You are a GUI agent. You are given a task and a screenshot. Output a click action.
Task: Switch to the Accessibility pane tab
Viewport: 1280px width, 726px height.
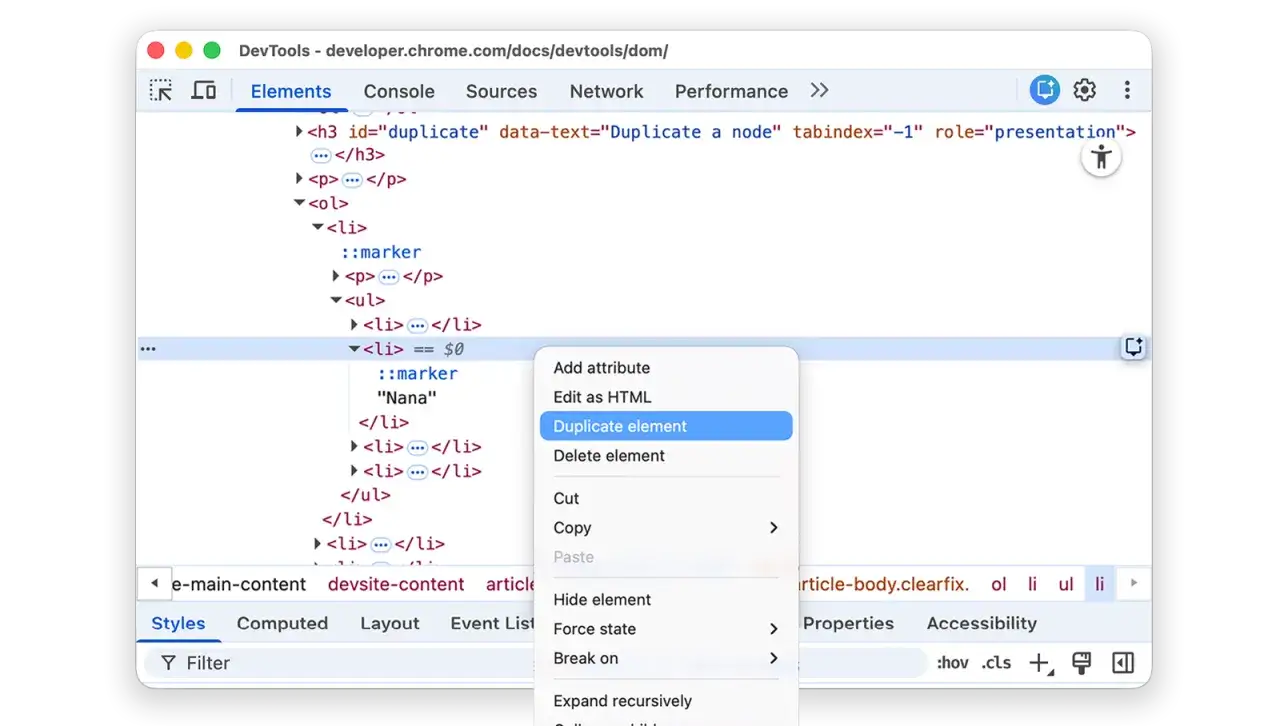tap(981, 623)
